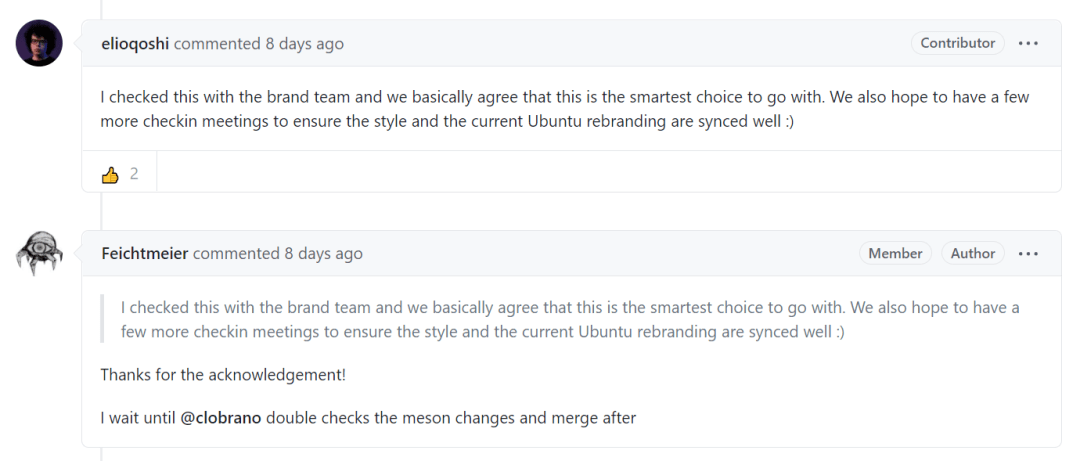Image resolution: width=1080 pixels, height=461 pixels.
Task: Click "Thanks for the acknowledgement!" text
Action: (223, 374)
